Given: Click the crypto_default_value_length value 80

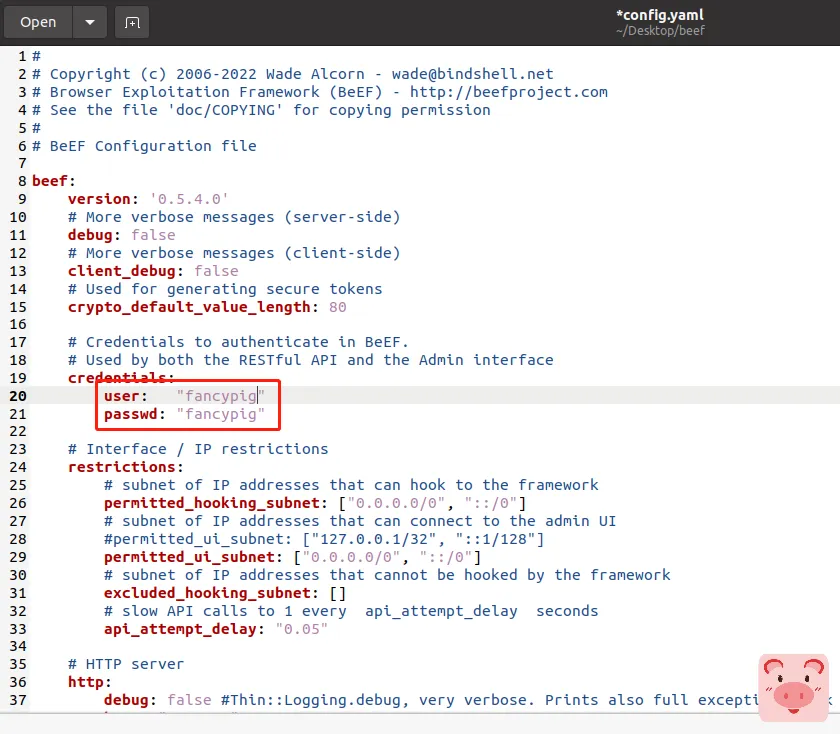Looking at the screenshot, I should (x=338, y=307).
